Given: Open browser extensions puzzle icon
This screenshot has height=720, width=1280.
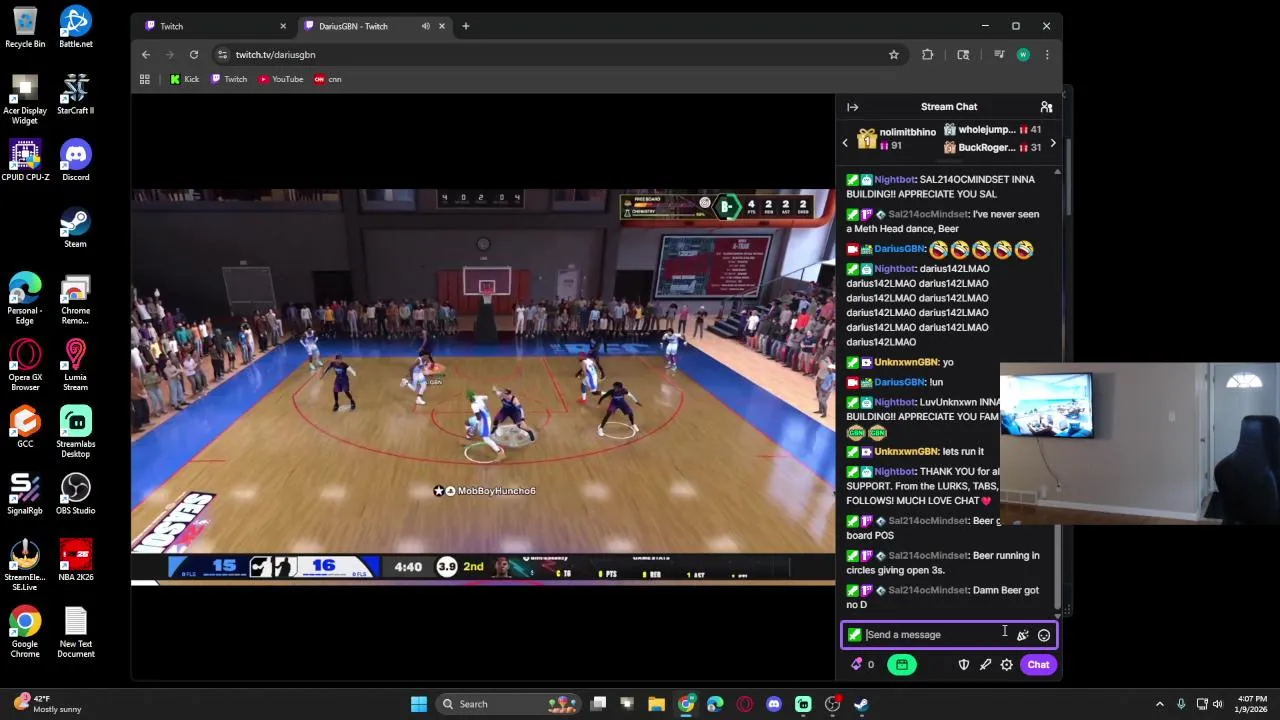Looking at the screenshot, I should [x=928, y=55].
